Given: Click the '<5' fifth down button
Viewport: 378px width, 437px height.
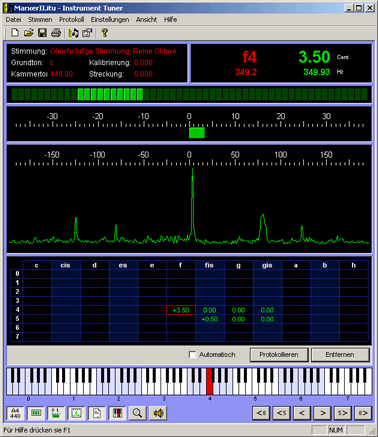Looking at the screenshot, I should tap(281, 413).
